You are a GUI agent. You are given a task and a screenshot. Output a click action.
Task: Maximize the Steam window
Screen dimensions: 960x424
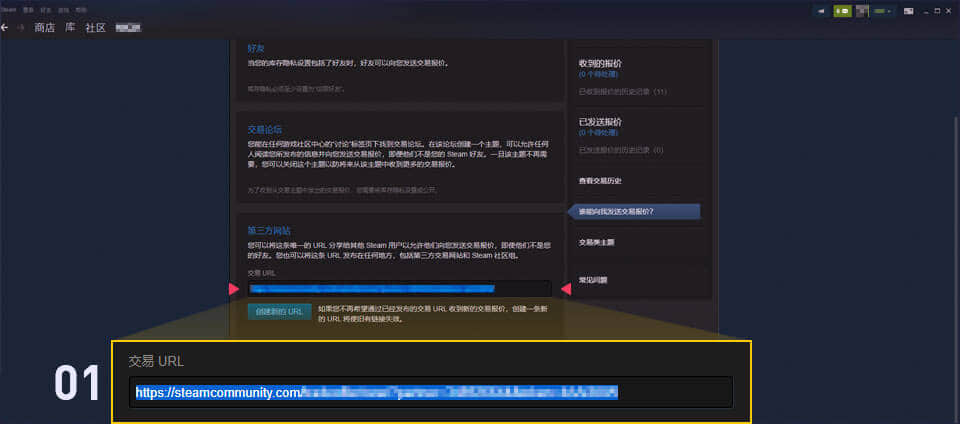coord(937,11)
